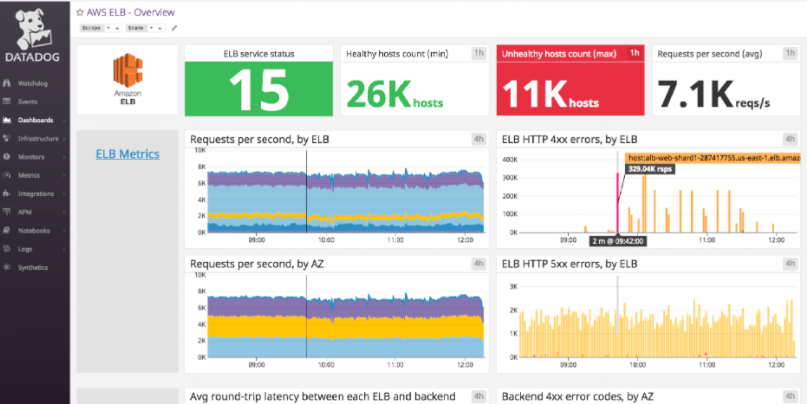This screenshot has width=807, height=404.
Task: Click the 1h badge on Unhealthy hosts count
Action: [x=635, y=53]
